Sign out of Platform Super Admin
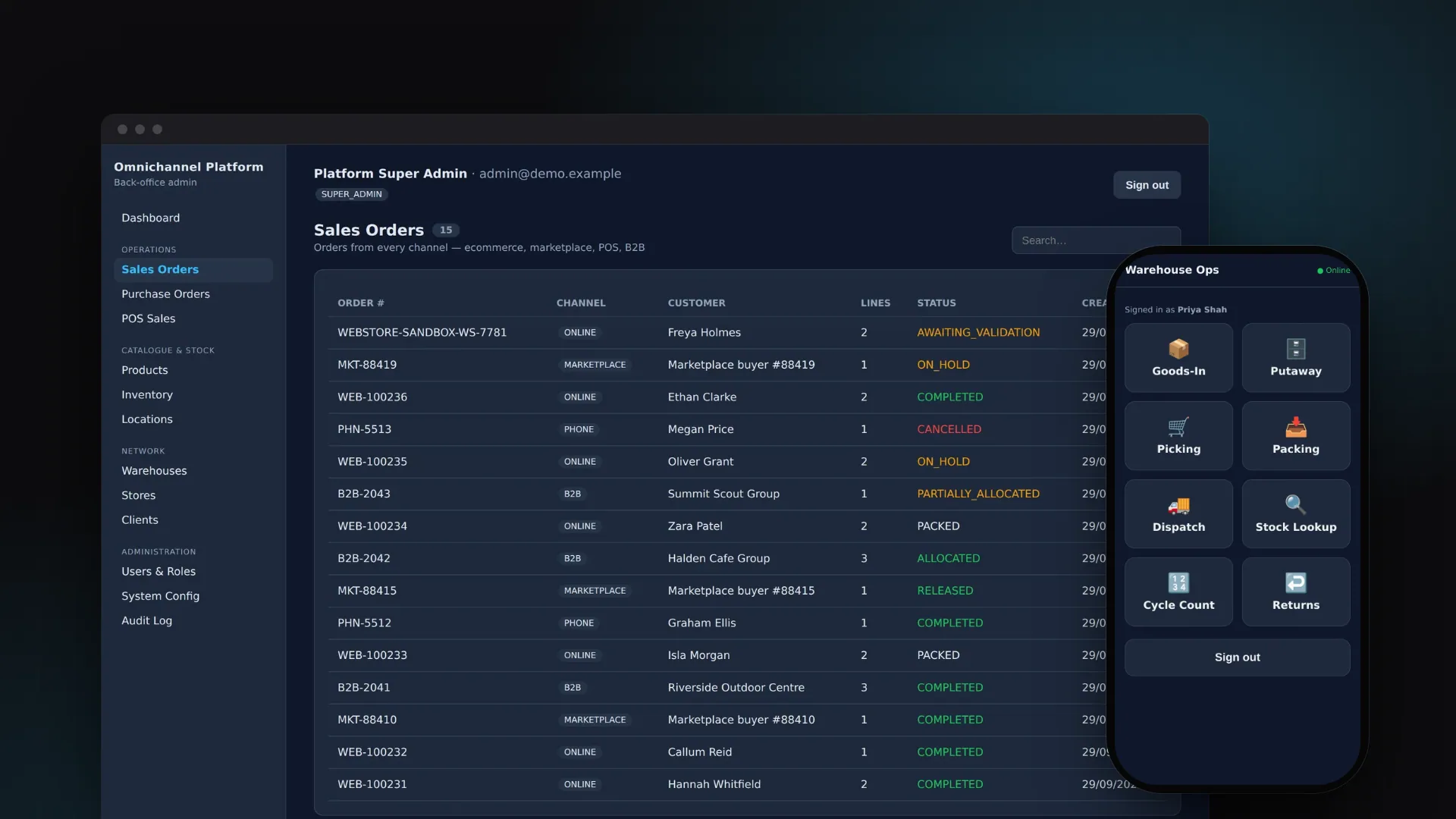The width and height of the screenshot is (1456, 819). pyautogui.click(x=1147, y=185)
